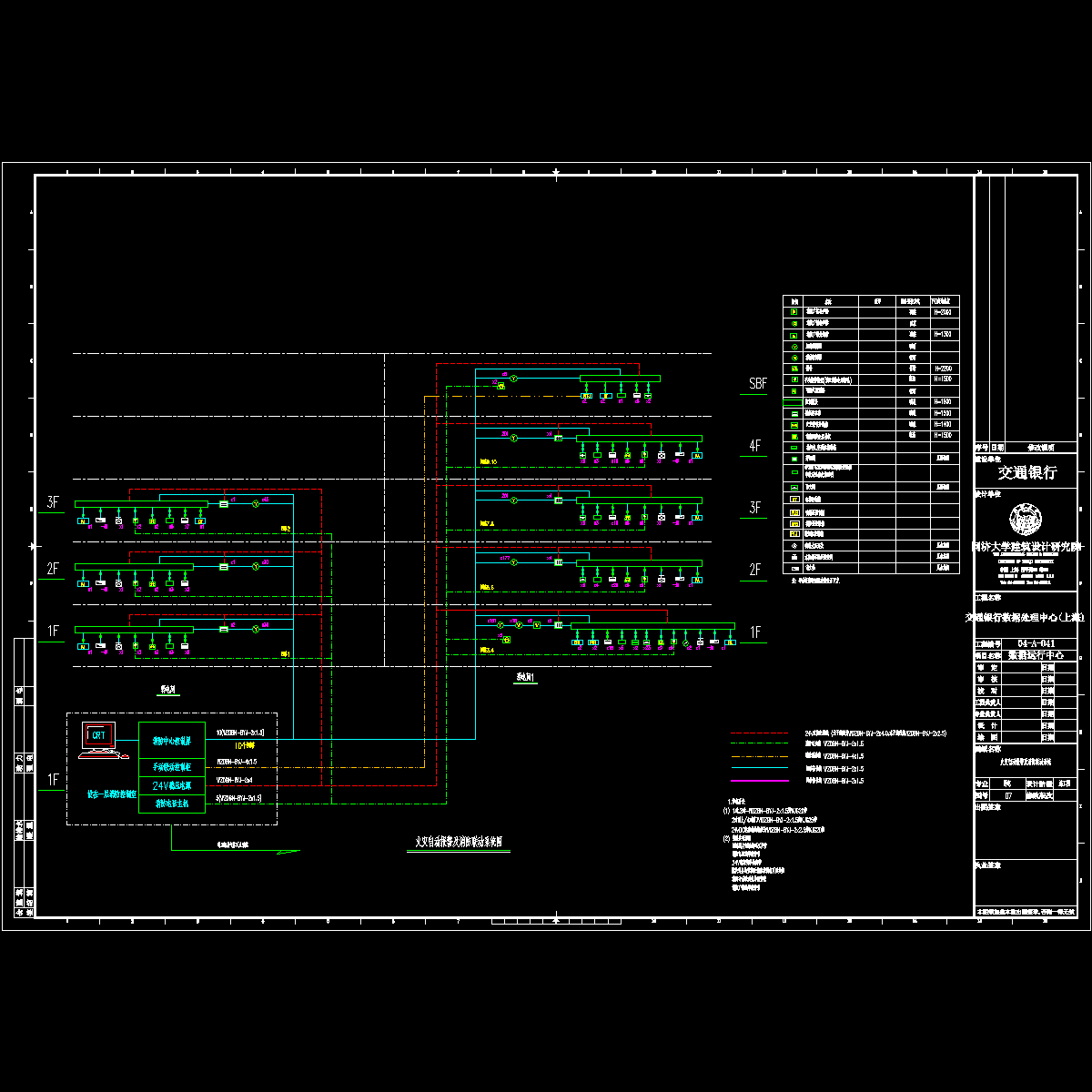1092x1092 pixels.
Task: Click the 10(VZDBH-BVJ-2x1.5) cable label
Action: click(240, 732)
